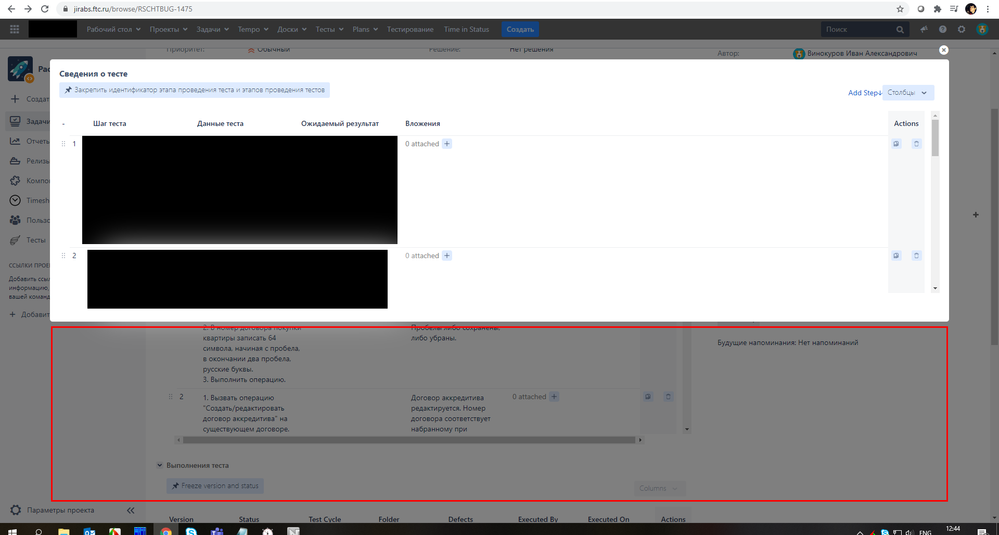Open Time in Status link
999x535 pixels.
(466, 29)
